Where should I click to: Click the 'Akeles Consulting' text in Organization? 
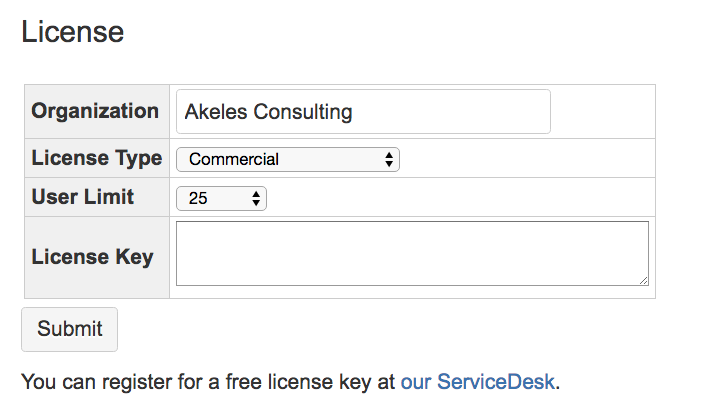pos(268,112)
